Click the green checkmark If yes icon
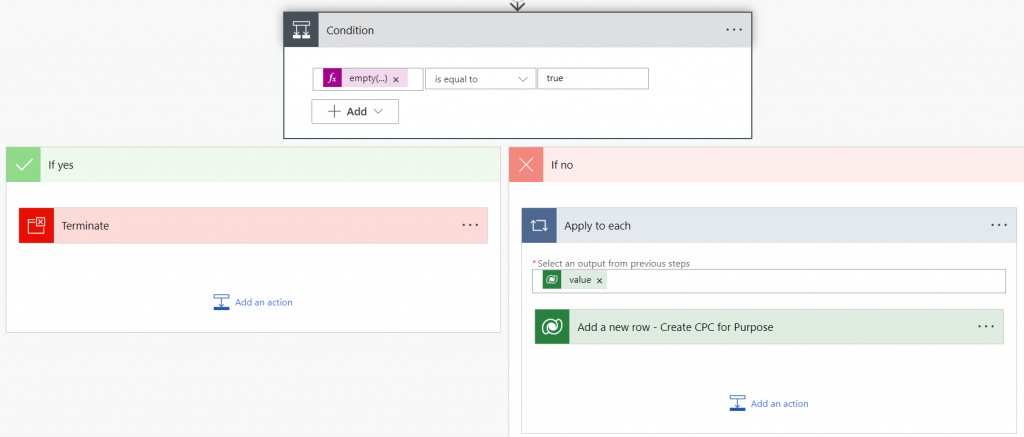1024x437 pixels. (x=24, y=164)
